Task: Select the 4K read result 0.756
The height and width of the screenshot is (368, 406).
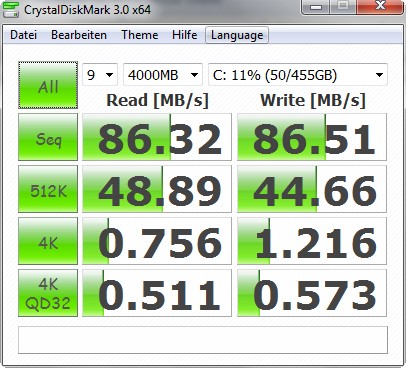Action: pos(157,241)
